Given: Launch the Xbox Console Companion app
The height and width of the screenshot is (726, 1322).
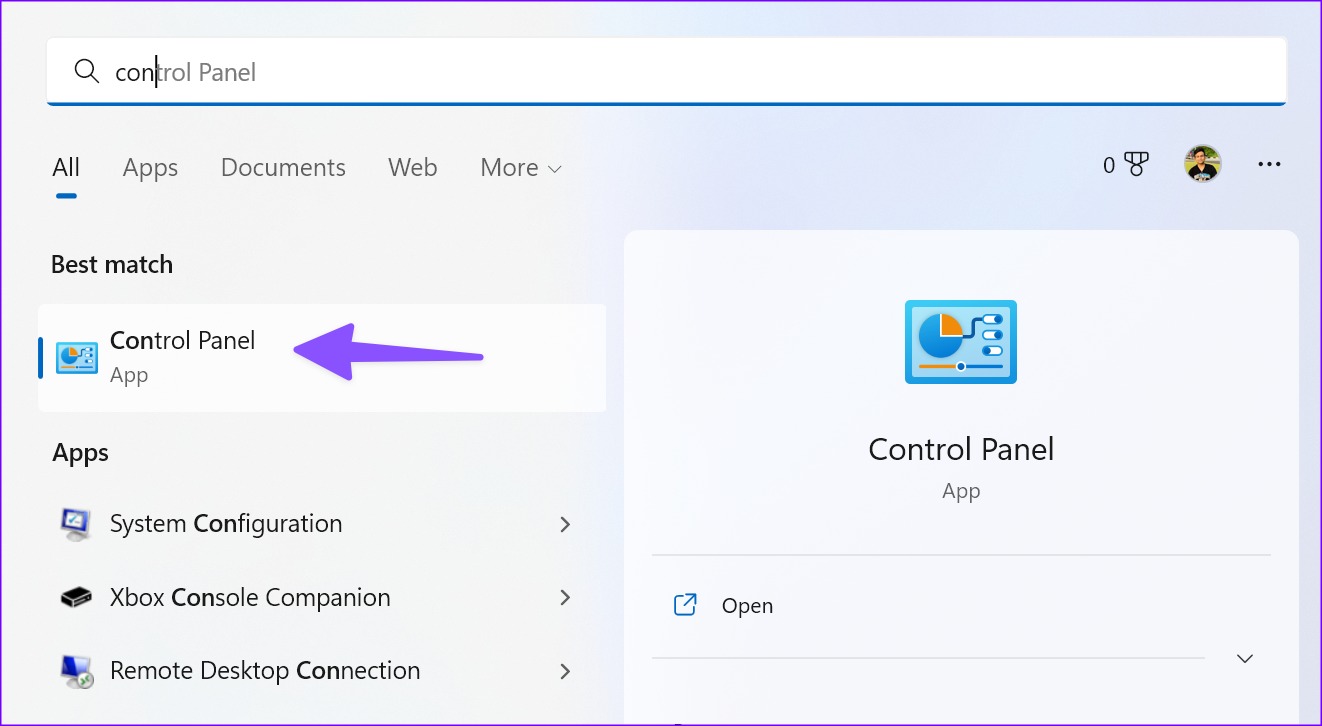Looking at the screenshot, I should tap(249, 597).
